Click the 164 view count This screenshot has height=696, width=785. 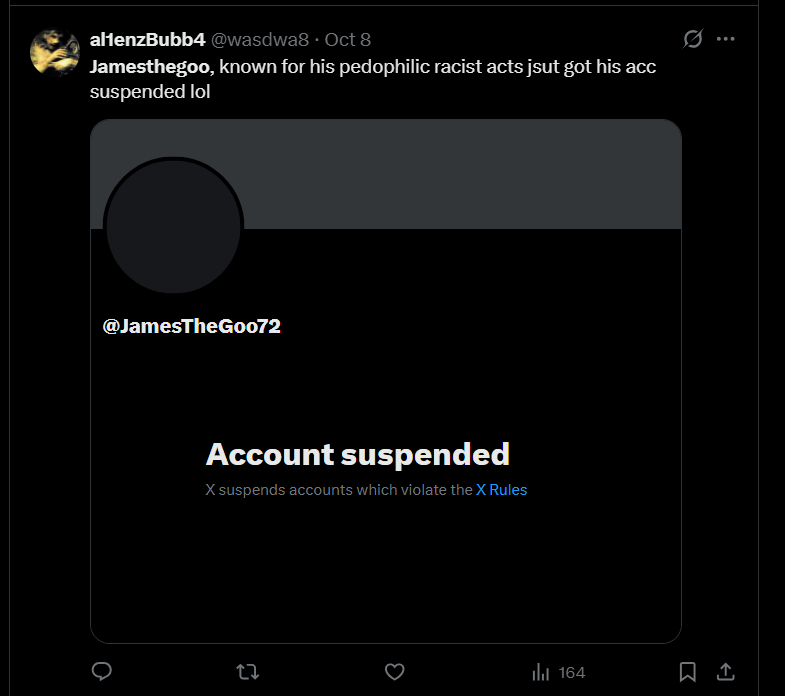[571, 672]
